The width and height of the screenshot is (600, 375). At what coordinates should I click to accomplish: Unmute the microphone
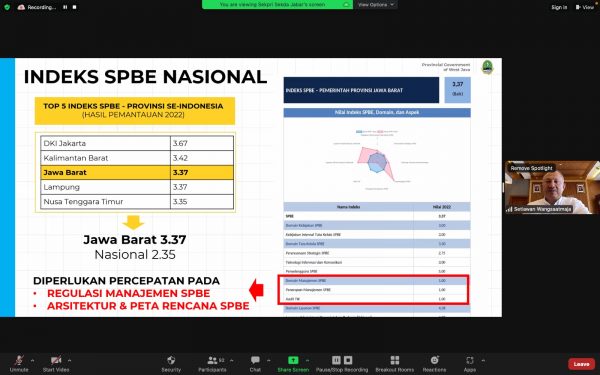19,363
